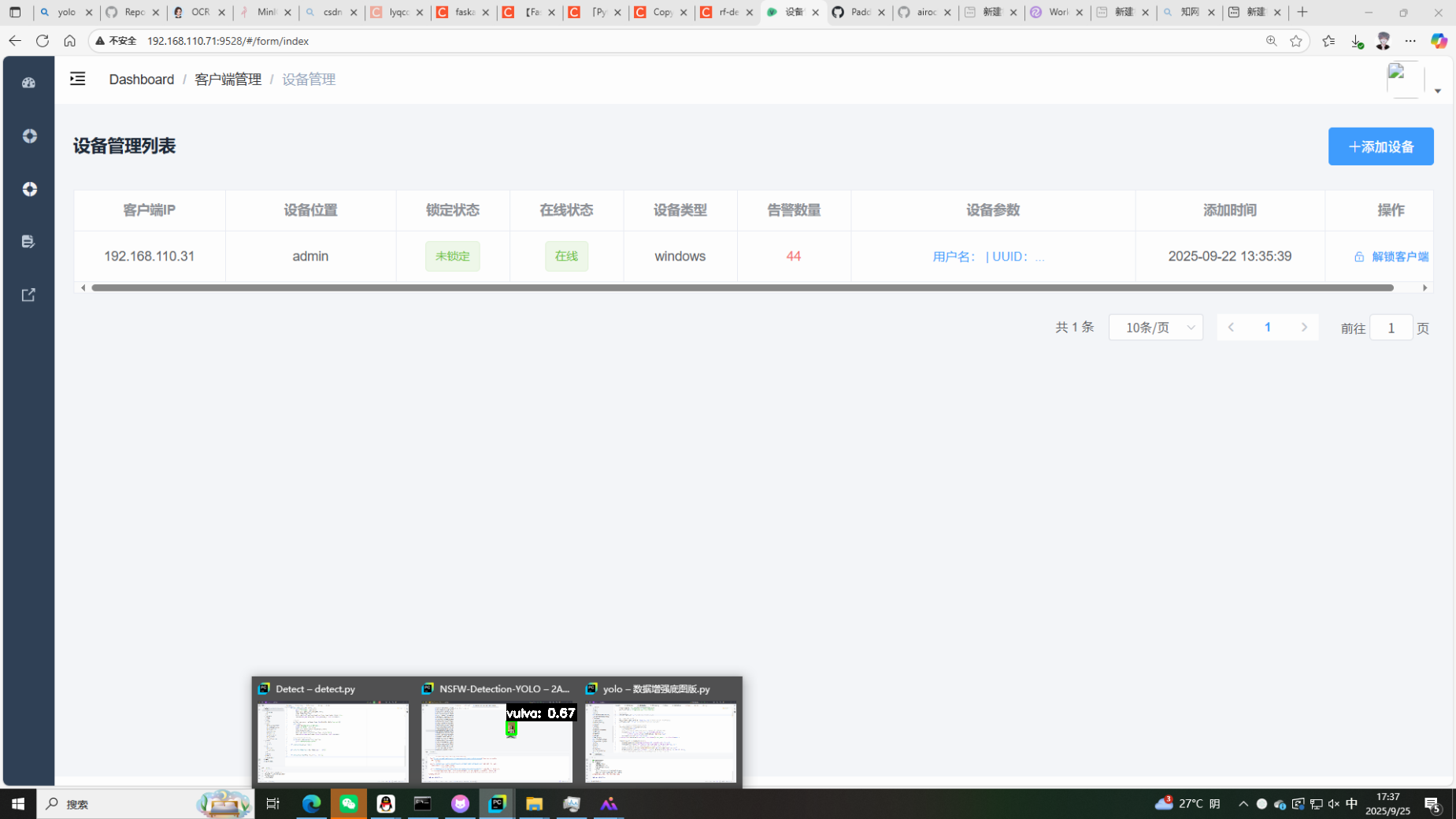Open the Detect – detect.py window thumbnail
Viewport: 1456px width, 819px height.
(333, 742)
